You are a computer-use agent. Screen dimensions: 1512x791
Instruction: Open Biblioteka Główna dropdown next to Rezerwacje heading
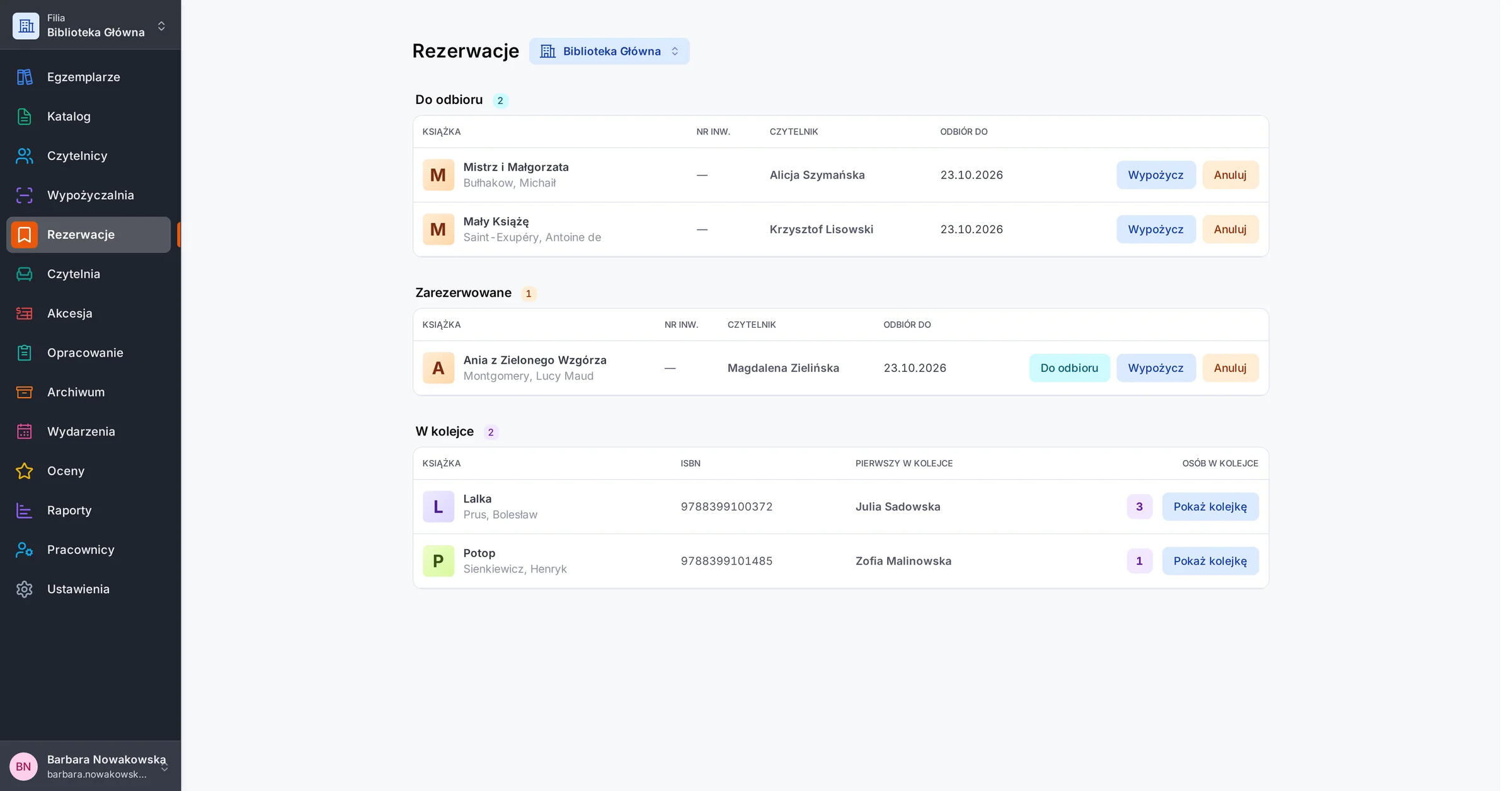coord(609,51)
